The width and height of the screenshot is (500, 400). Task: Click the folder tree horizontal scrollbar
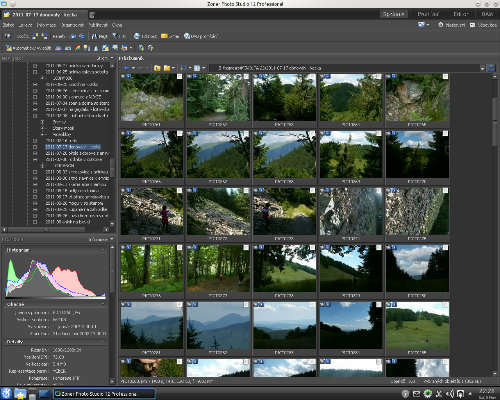55,230
